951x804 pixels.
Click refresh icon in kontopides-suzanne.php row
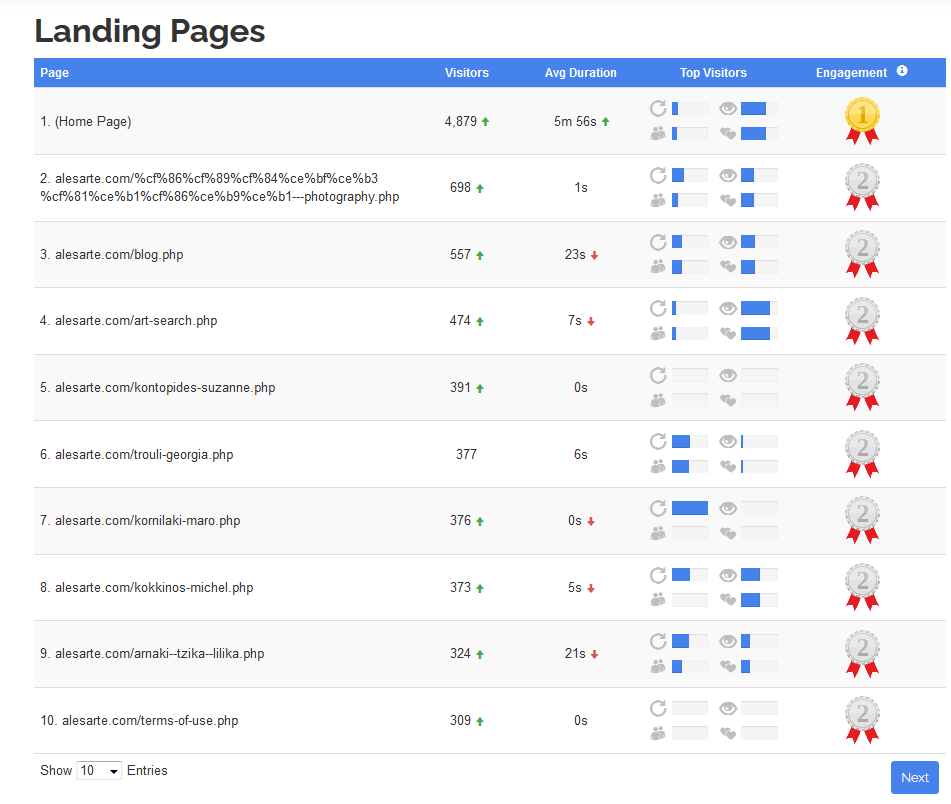pos(658,375)
